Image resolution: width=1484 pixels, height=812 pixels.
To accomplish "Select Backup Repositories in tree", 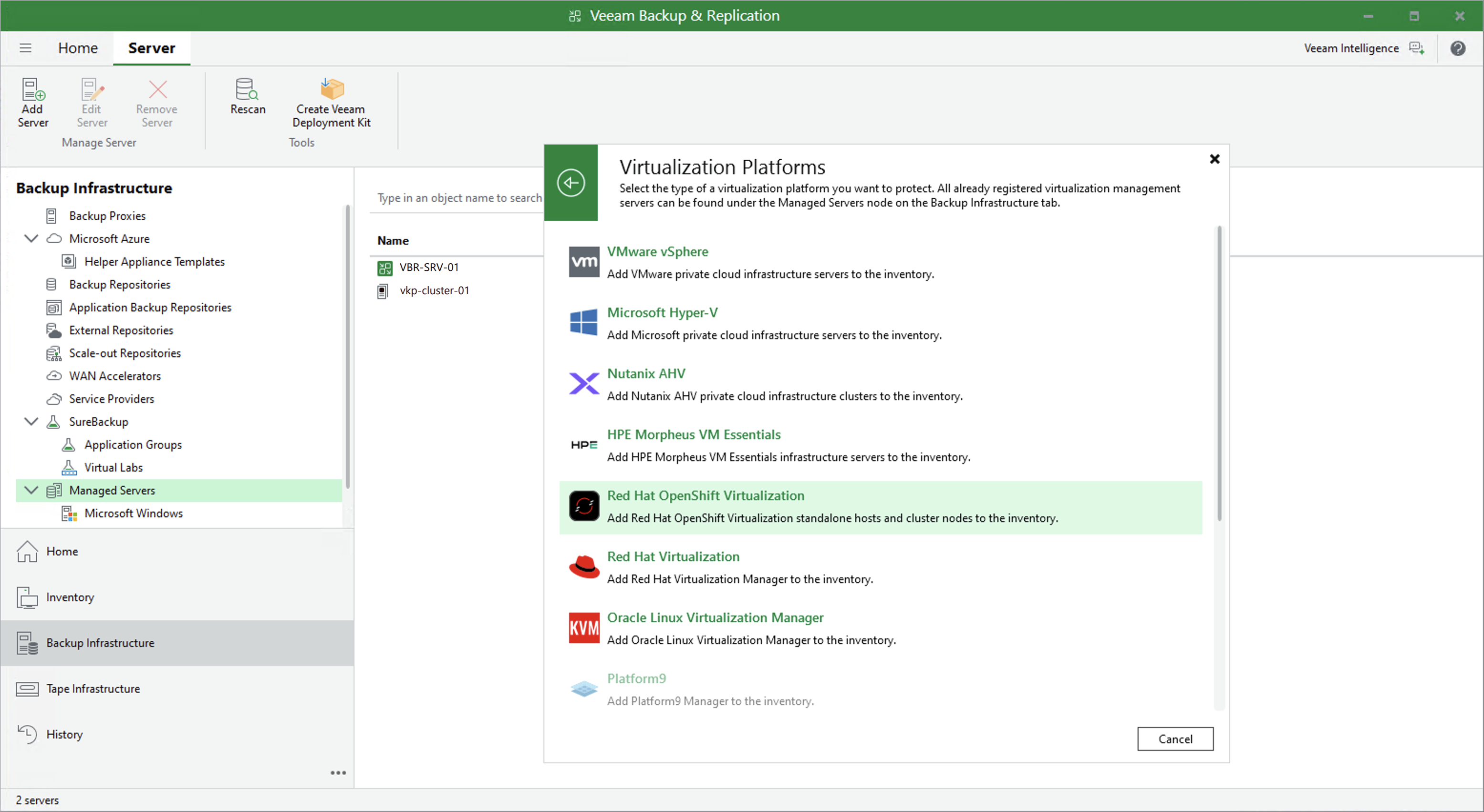I will pos(120,285).
